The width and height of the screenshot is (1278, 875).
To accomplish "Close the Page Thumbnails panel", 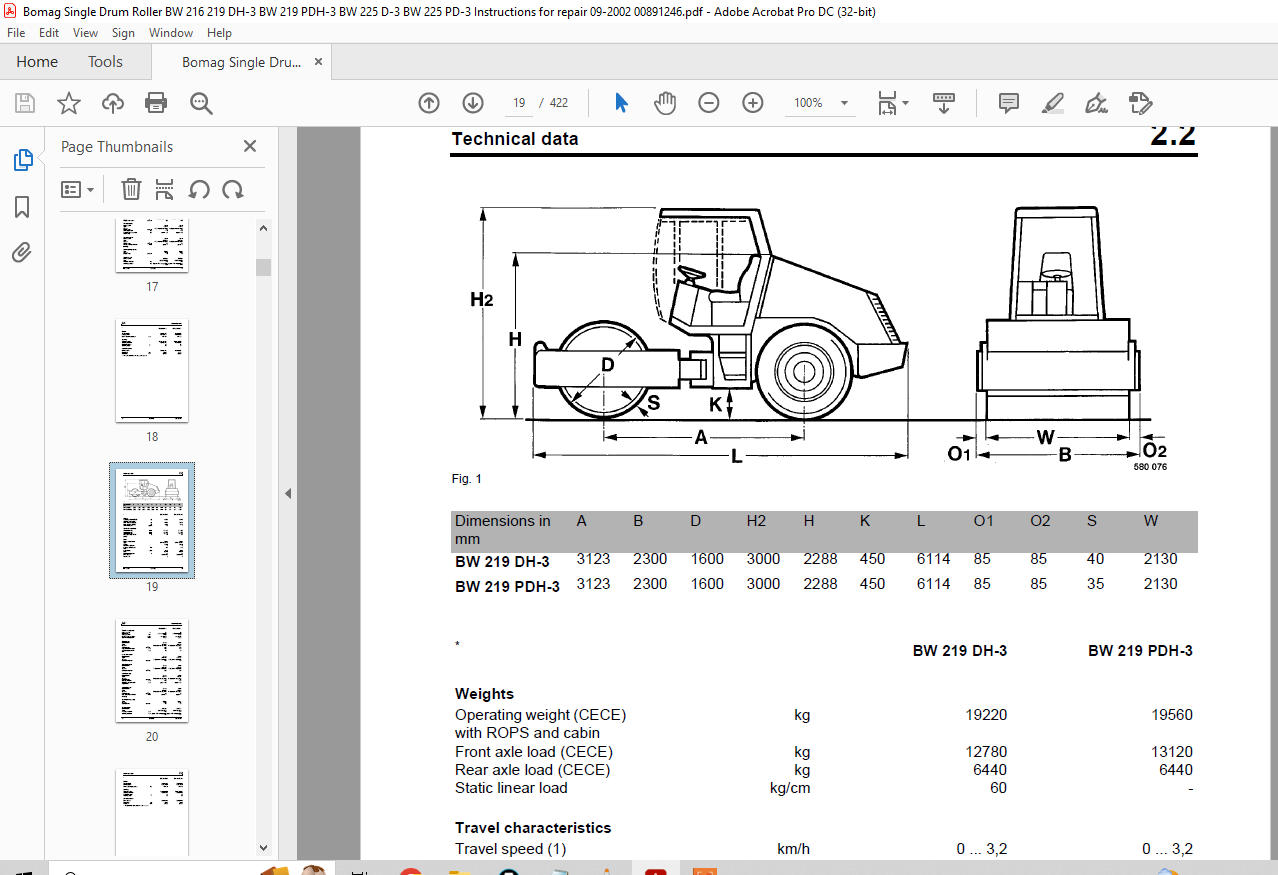I will (x=250, y=147).
